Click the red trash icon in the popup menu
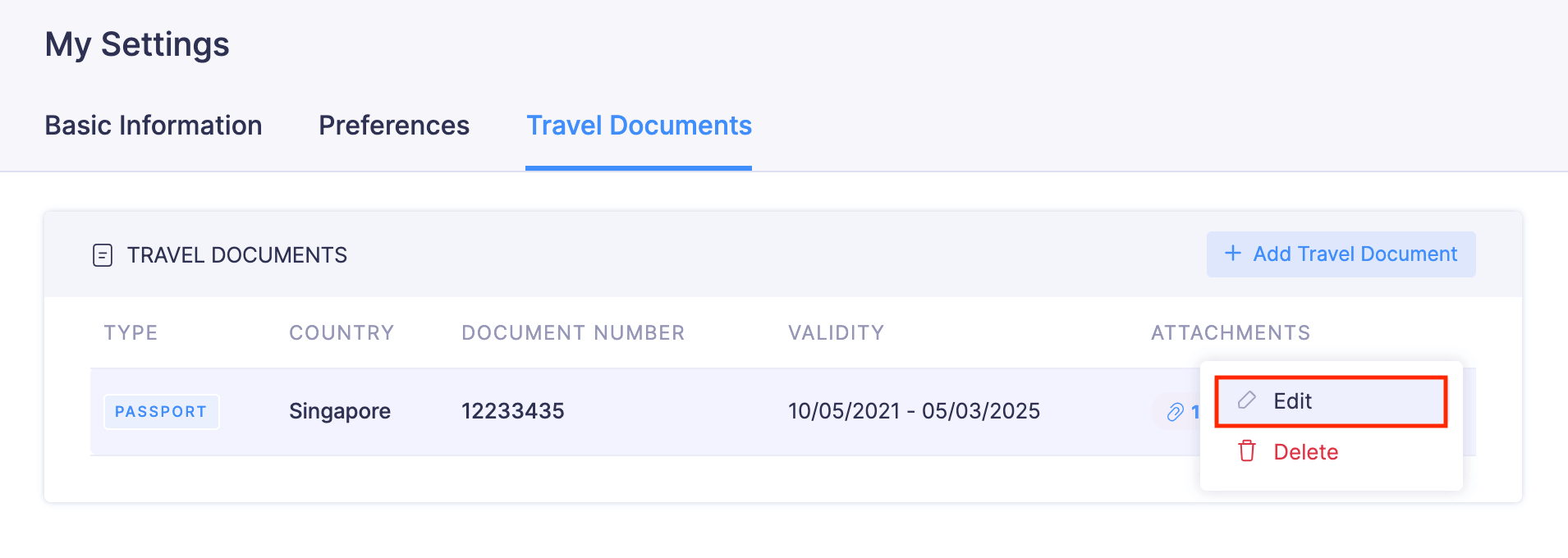Viewport: 1568px width, 558px height. [1247, 451]
